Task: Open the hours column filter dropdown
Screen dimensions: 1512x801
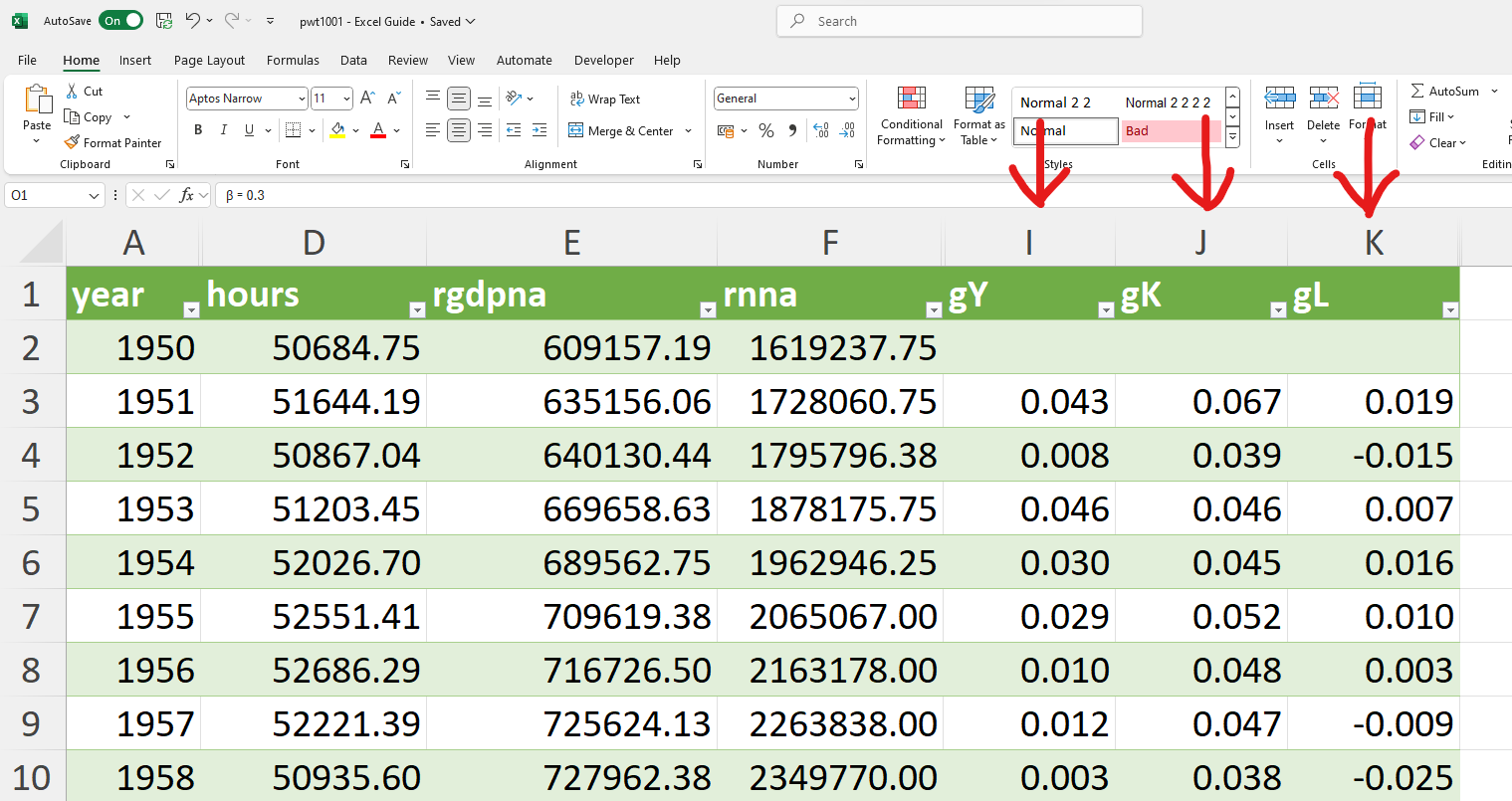Action: coord(417,310)
